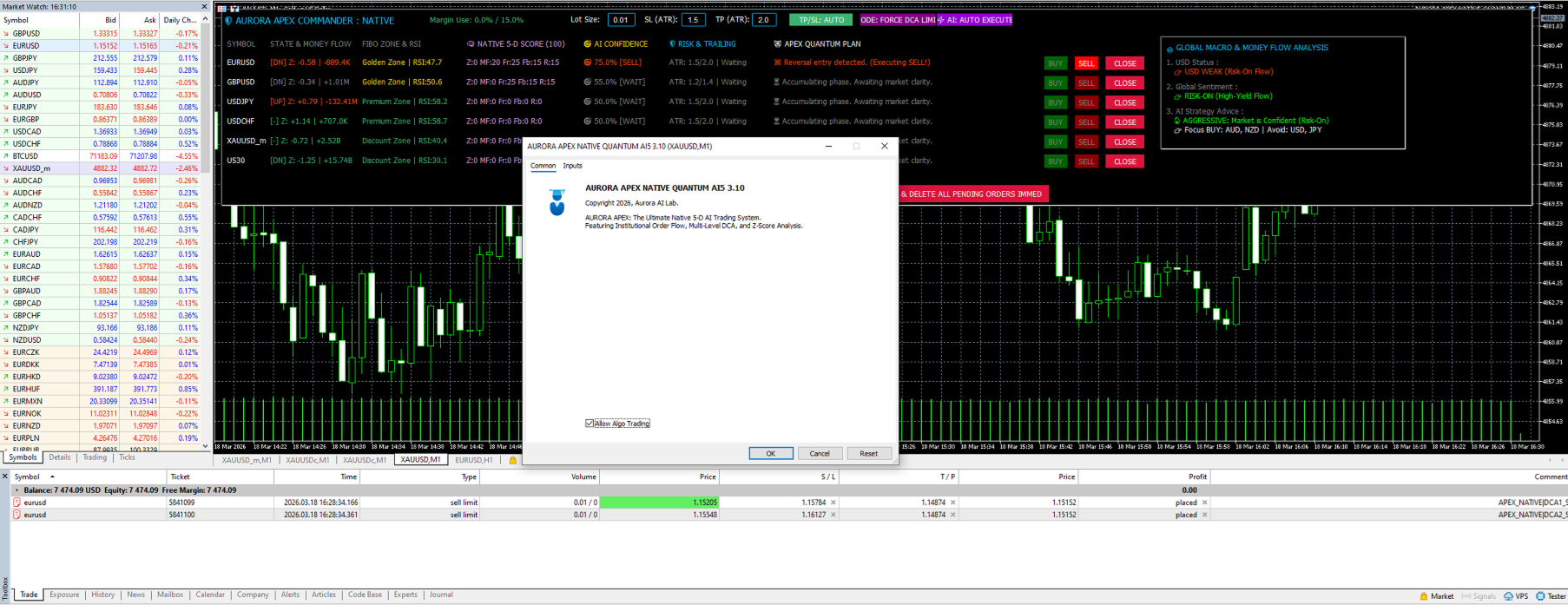The image size is (1568, 605).
Task: Open the Tester status bar icon
Action: (x=1551, y=596)
